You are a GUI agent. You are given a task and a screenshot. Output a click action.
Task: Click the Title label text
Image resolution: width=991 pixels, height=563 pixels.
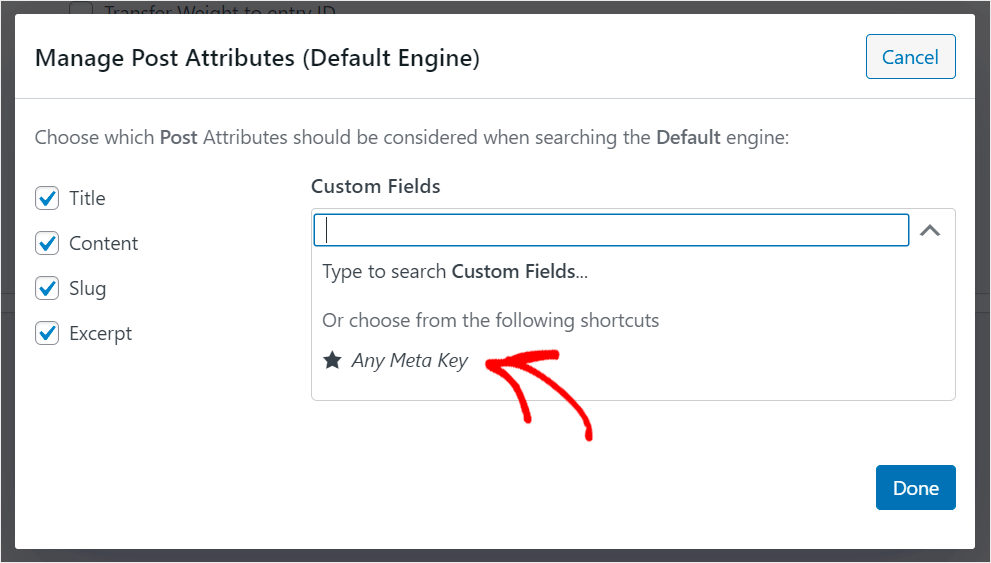pyautogui.click(x=87, y=198)
